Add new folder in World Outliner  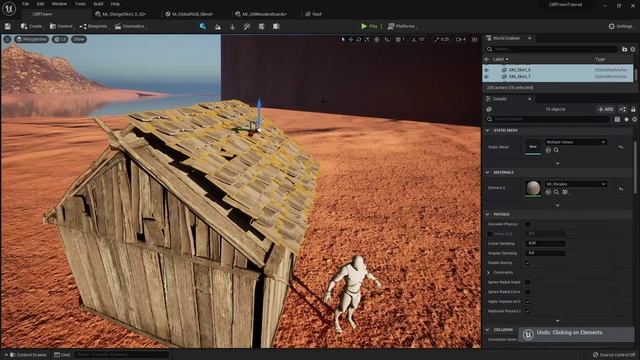(x=624, y=49)
